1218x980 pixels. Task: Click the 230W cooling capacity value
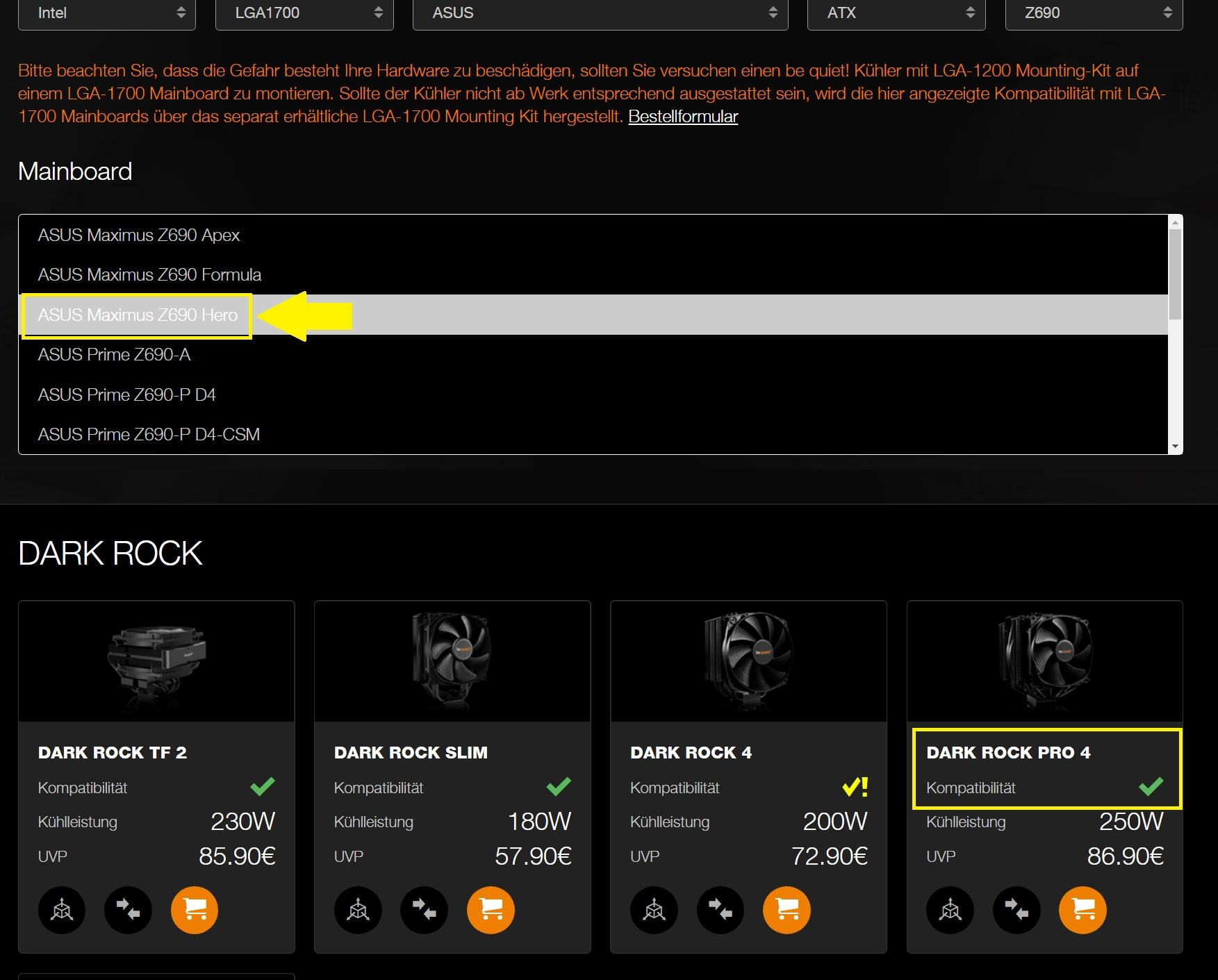click(243, 822)
